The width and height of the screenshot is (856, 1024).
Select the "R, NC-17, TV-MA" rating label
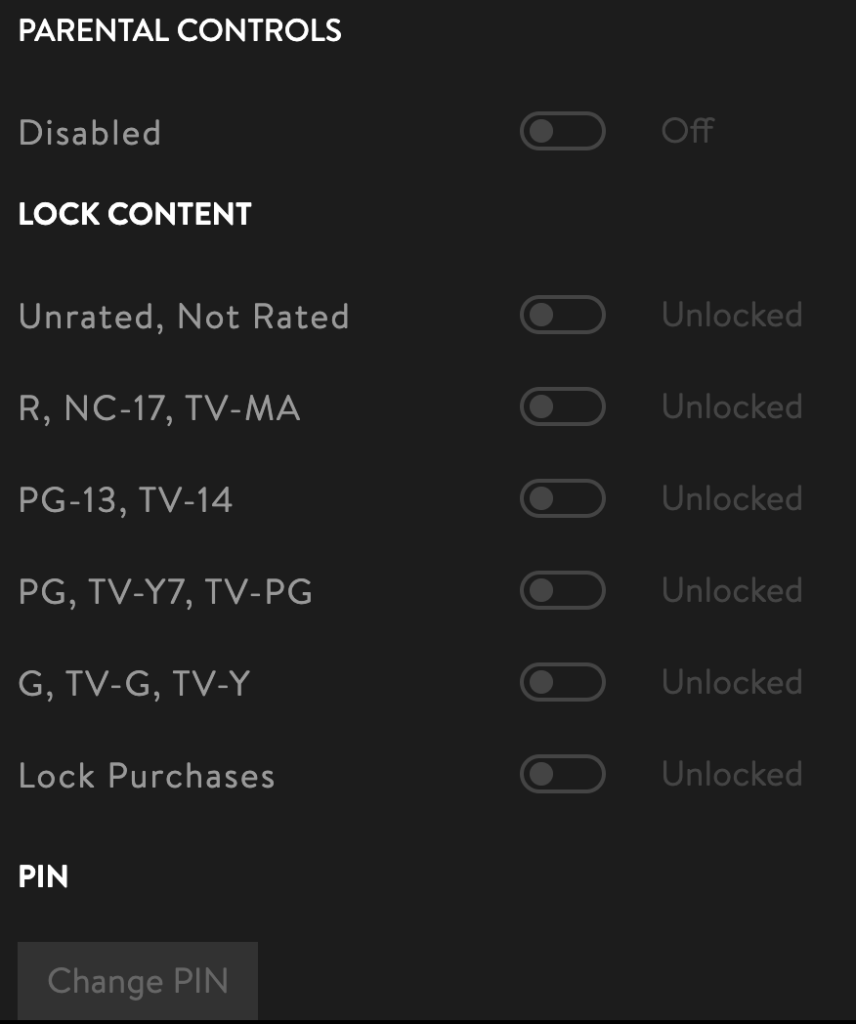tap(159, 409)
